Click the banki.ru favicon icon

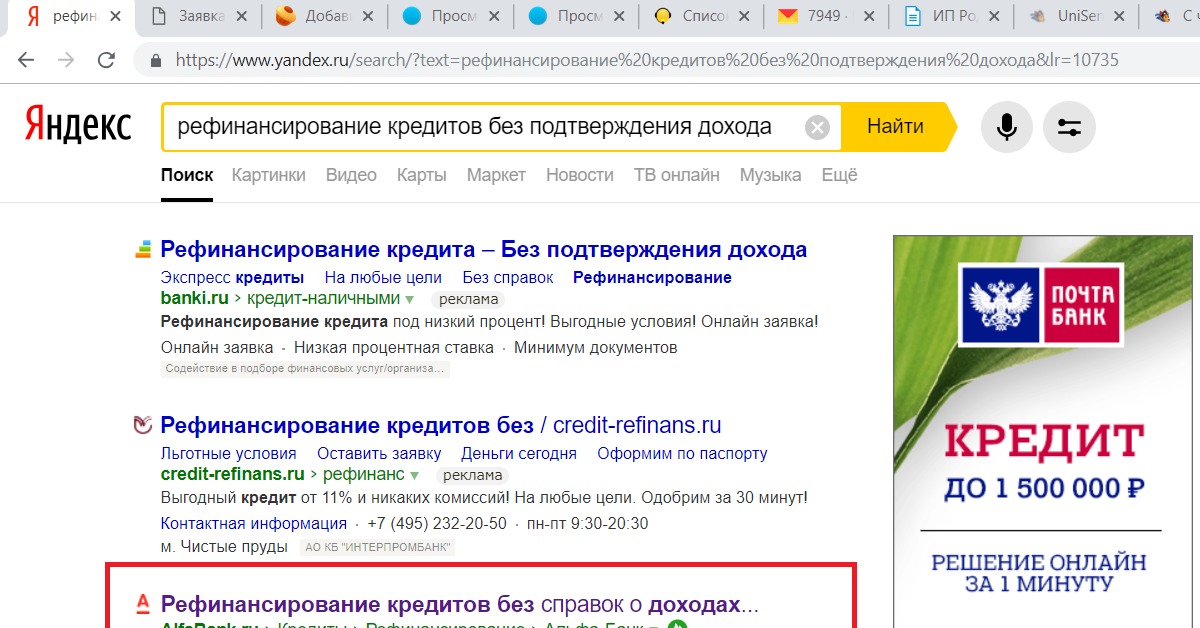[x=143, y=250]
